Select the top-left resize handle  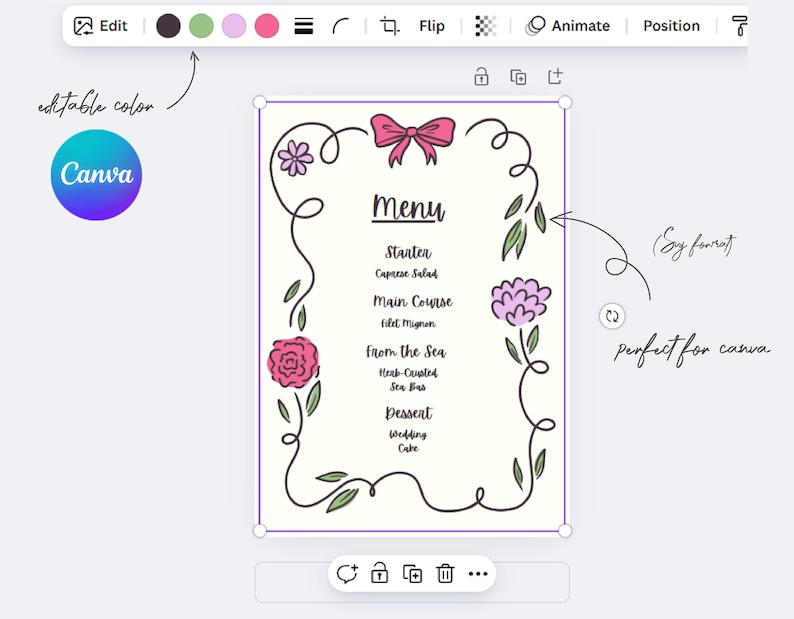pyautogui.click(x=260, y=102)
